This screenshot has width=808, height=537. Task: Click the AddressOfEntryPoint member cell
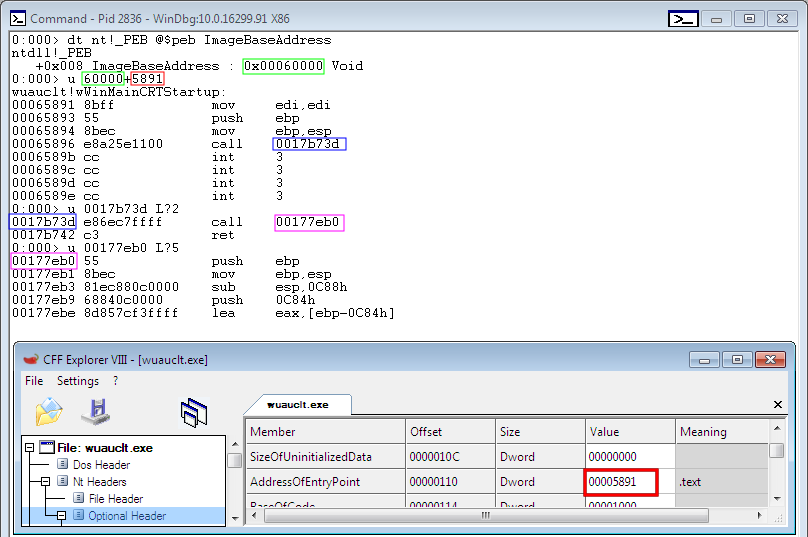point(326,482)
